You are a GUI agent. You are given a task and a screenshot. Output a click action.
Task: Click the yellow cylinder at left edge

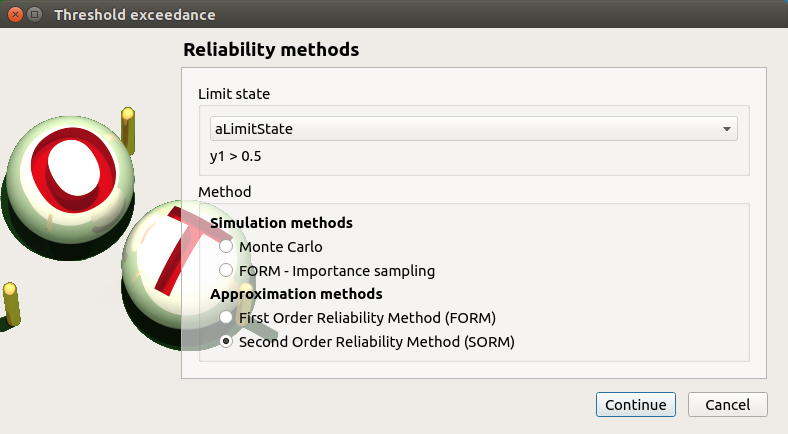point(11,304)
